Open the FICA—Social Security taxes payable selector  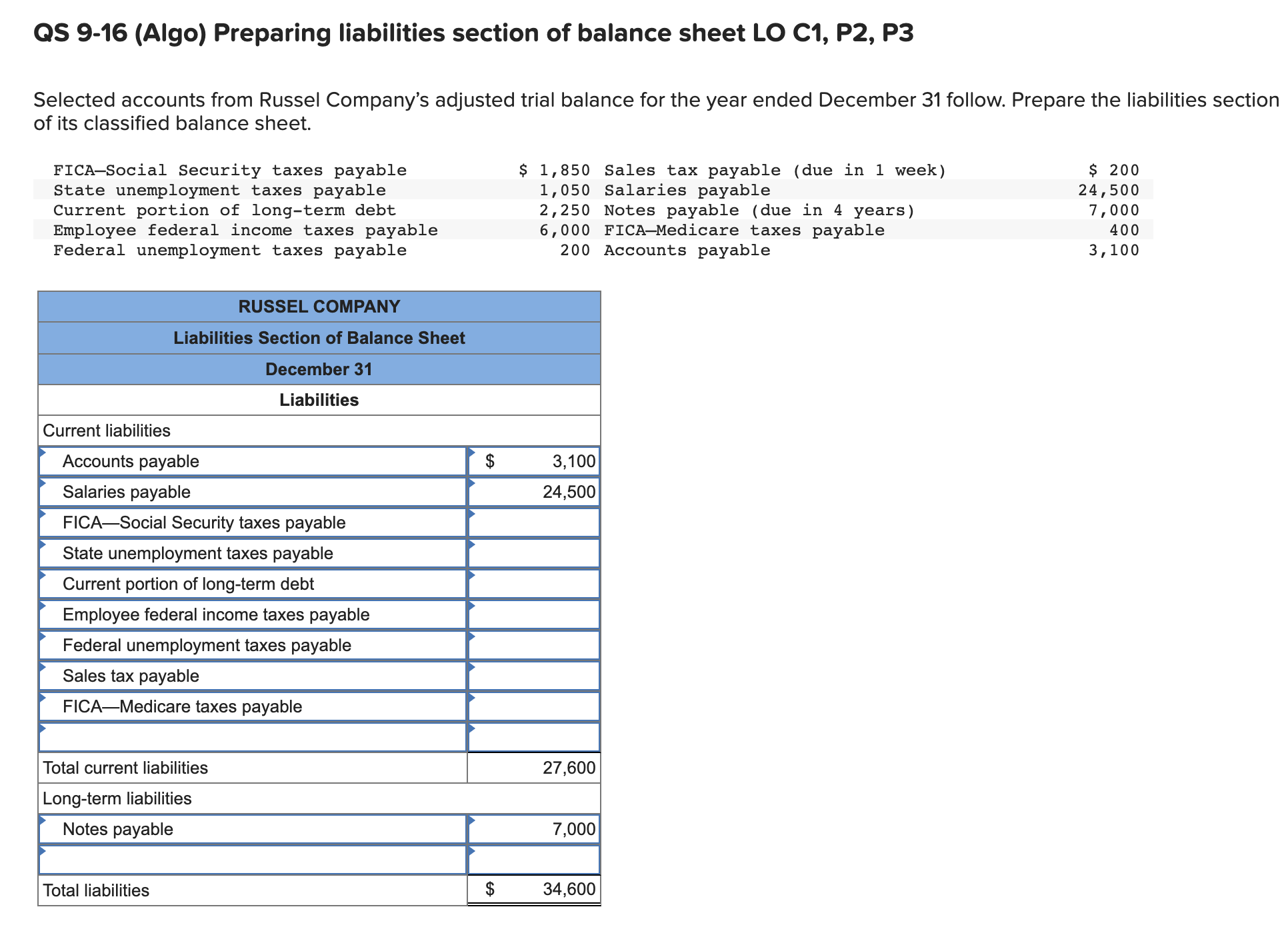(253, 522)
